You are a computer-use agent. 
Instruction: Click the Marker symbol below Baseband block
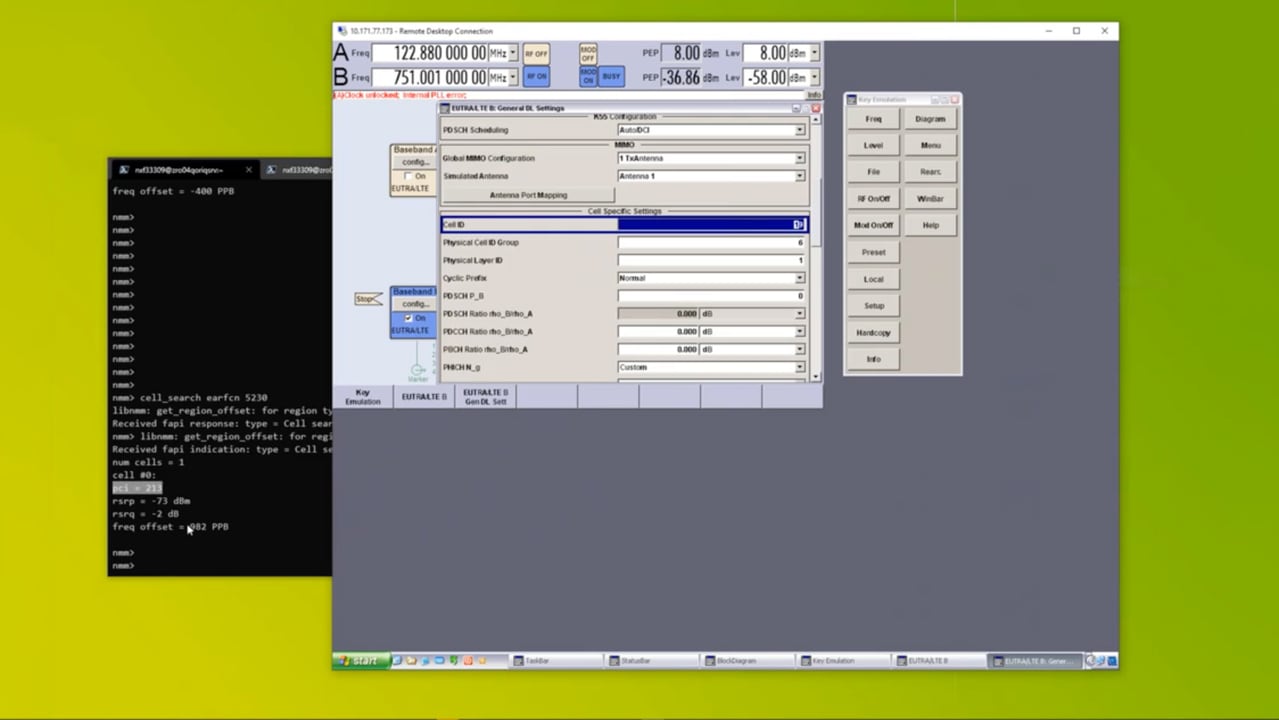(418, 372)
